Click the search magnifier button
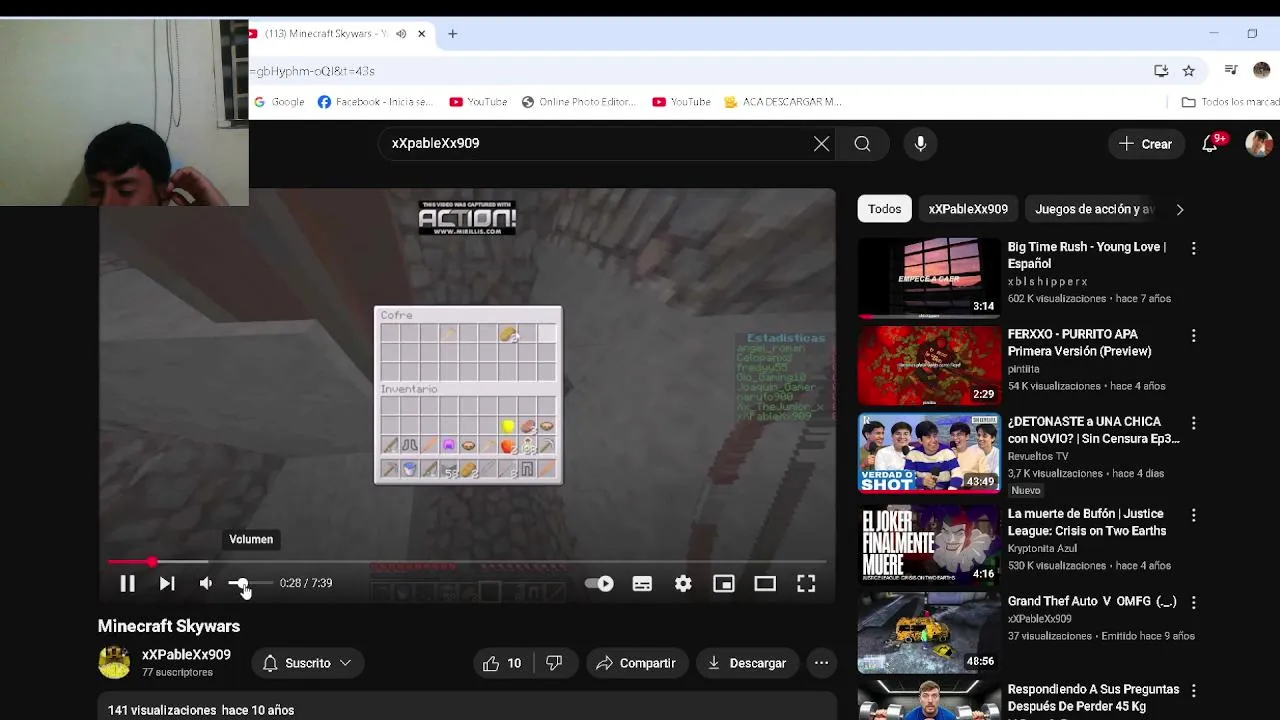 [x=862, y=143]
